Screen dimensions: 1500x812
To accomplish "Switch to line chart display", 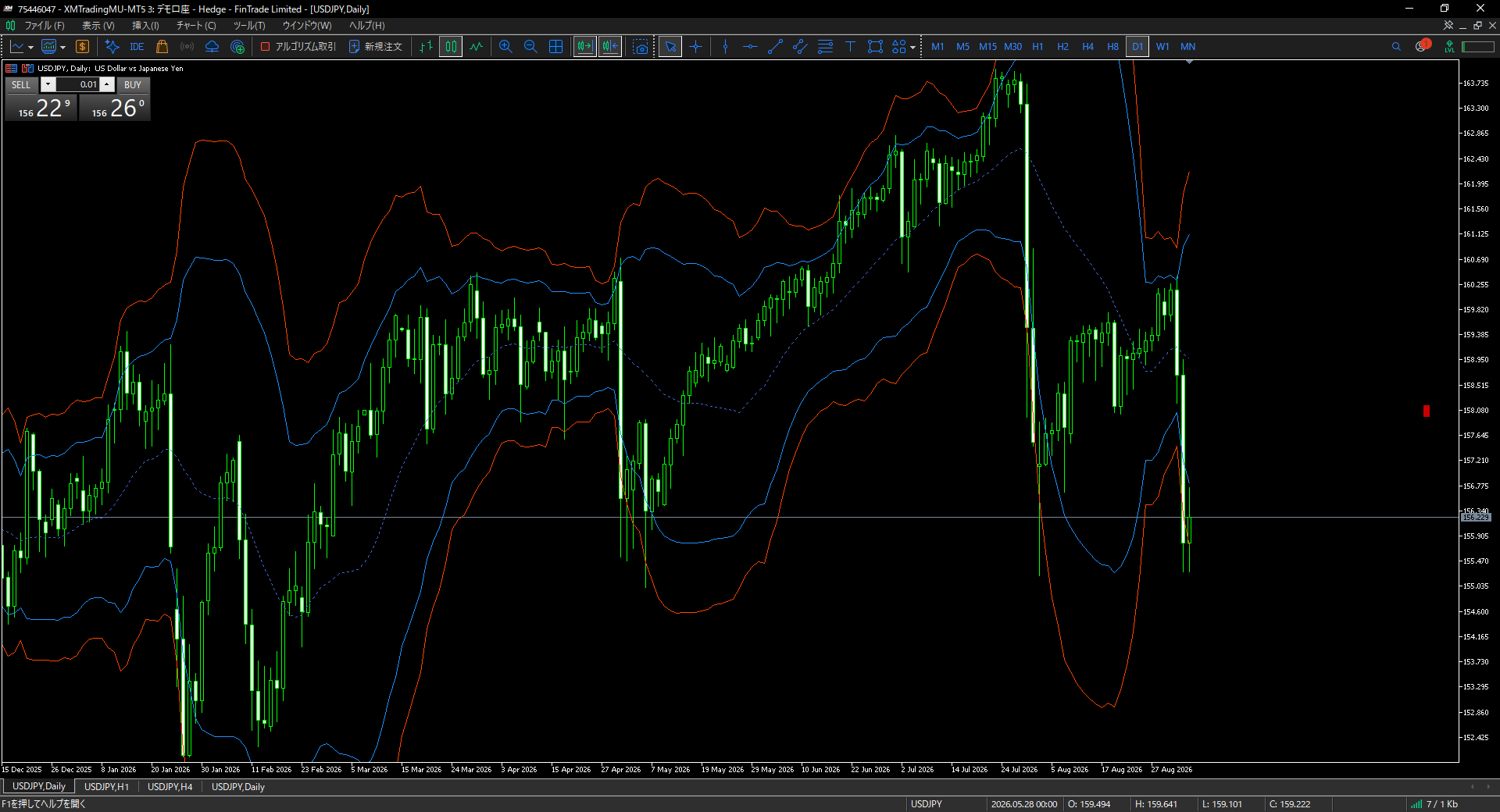I will click(x=476, y=47).
